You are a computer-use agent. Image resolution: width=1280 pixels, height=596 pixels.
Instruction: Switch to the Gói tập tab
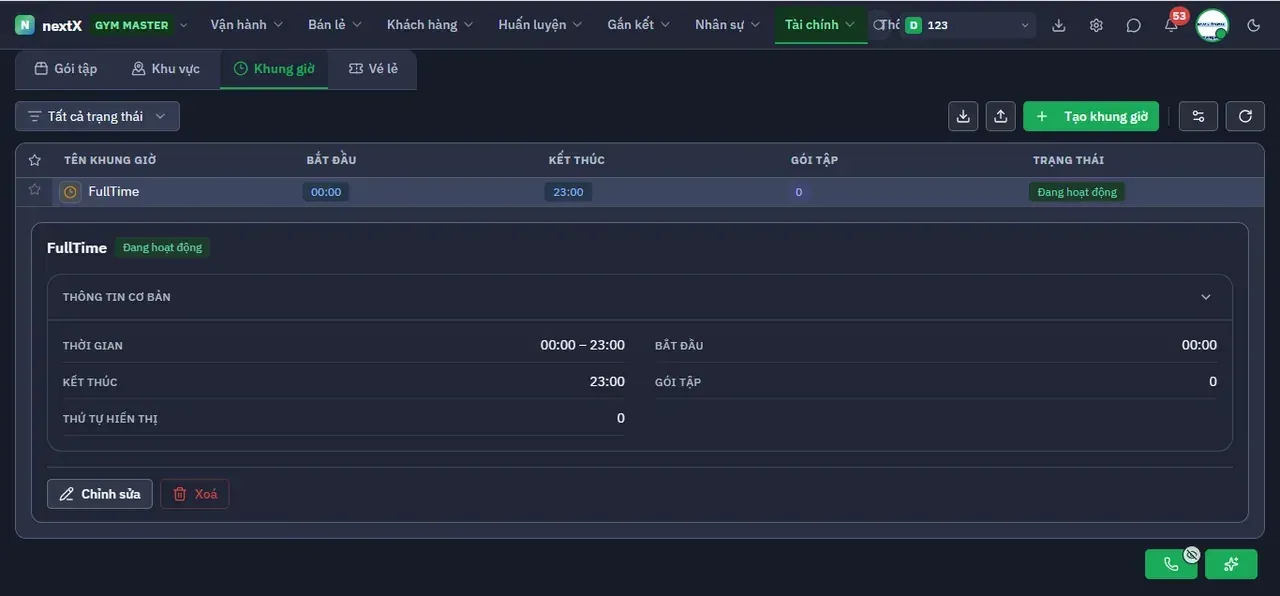[x=66, y=69]
